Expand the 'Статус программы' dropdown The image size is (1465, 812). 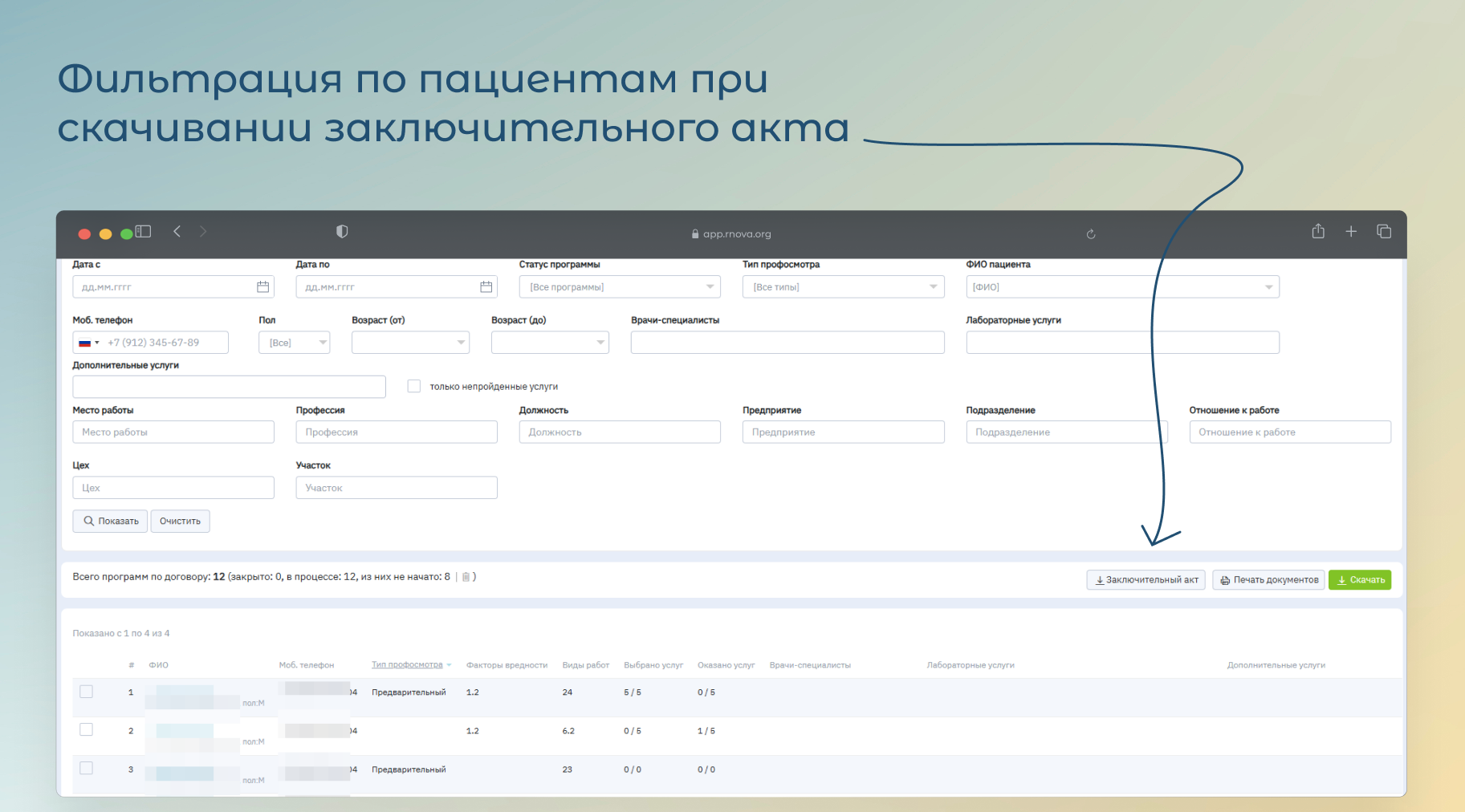[x=620, y=287]
